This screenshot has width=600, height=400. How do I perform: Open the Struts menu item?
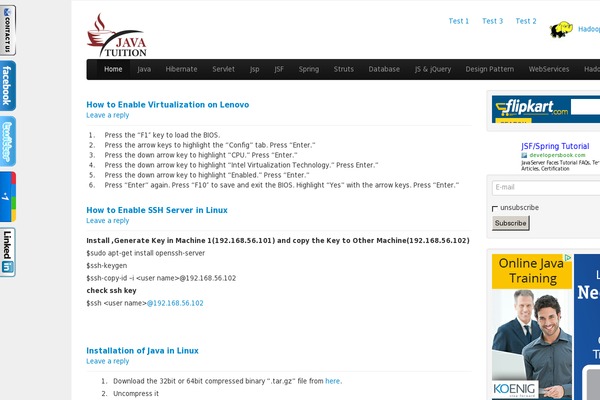(344, 69)
